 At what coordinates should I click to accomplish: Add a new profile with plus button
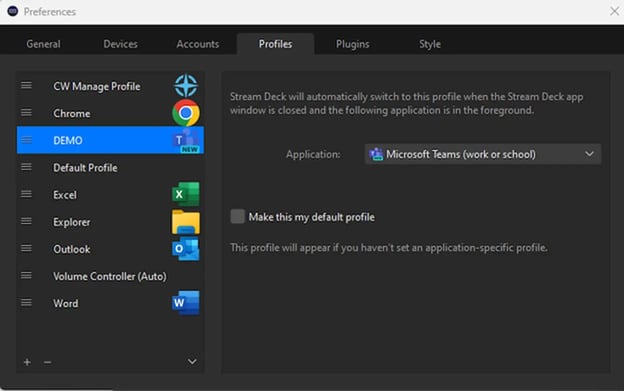(27, 362)
